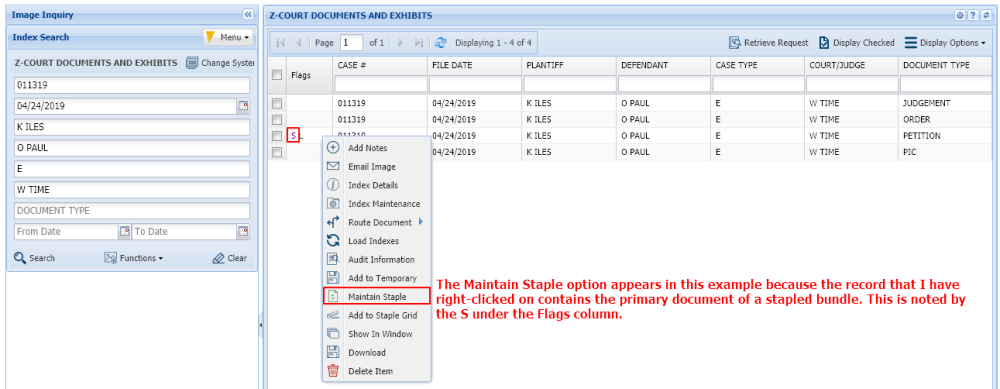Screen dimensions: 1000x389
Task: Select Maintain Staple menu option
Action: 377,297
